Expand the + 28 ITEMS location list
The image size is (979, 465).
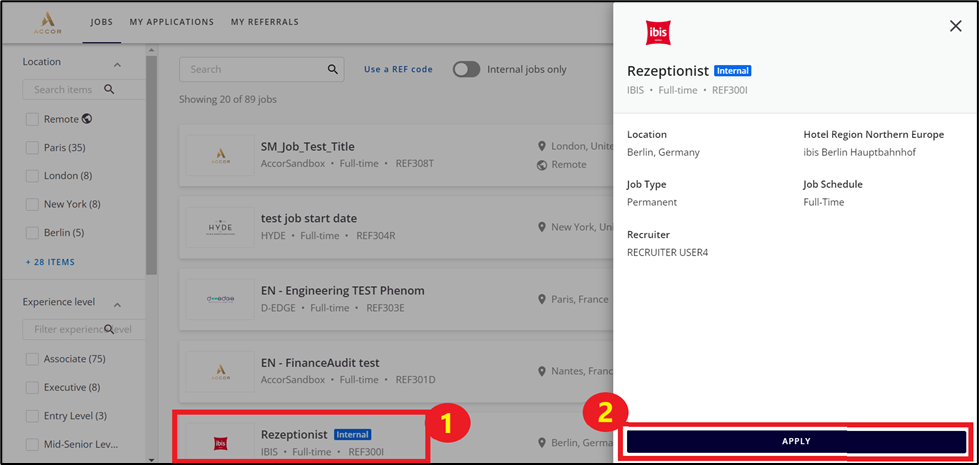(x=50, y=262)
